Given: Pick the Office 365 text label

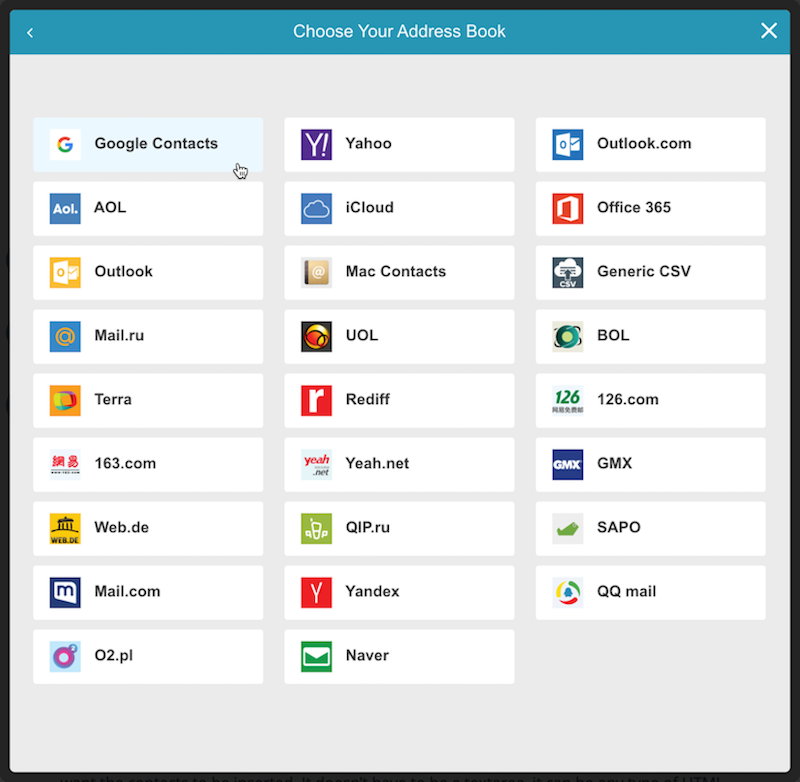Looking at the screenshot, I should (x=634, y=207).
